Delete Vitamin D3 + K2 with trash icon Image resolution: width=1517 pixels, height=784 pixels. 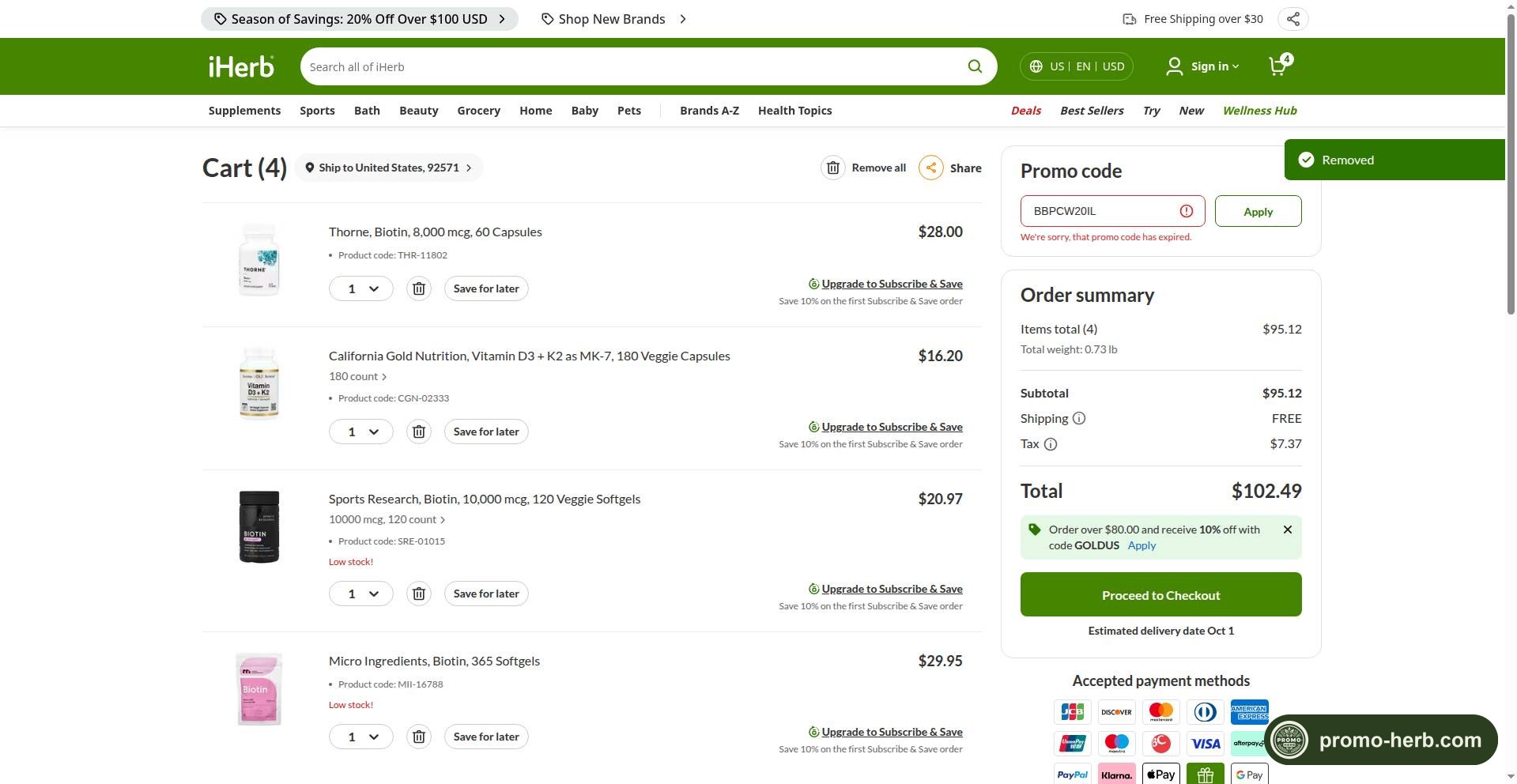pyautogui.click(x=419, y=432)
